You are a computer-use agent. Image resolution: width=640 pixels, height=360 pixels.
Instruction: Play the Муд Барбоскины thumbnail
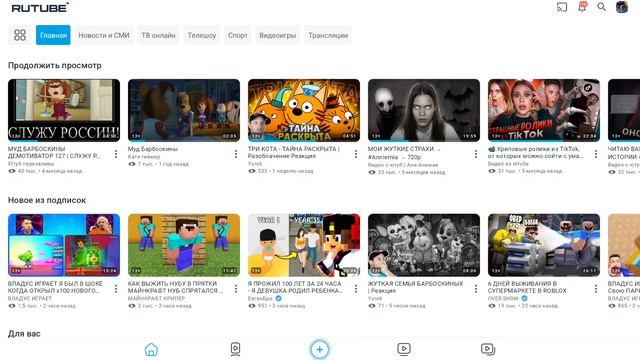[x=184, y=110]
